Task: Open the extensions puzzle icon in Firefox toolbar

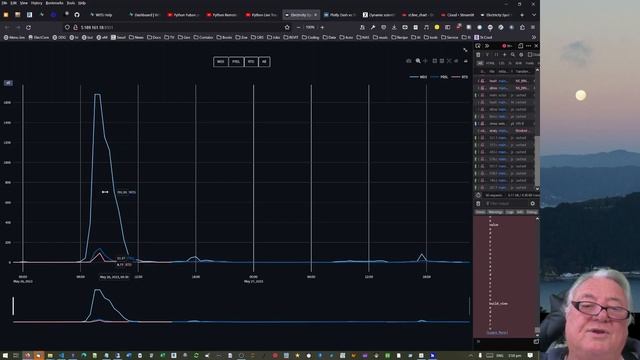Action: coord(522,27)
